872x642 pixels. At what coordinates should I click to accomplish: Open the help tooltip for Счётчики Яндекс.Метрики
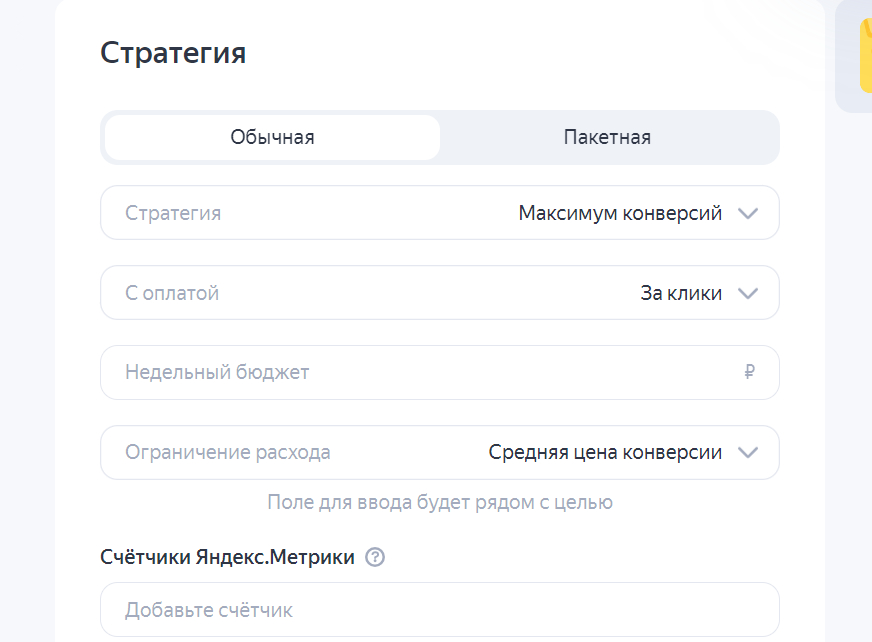[375, 558]
